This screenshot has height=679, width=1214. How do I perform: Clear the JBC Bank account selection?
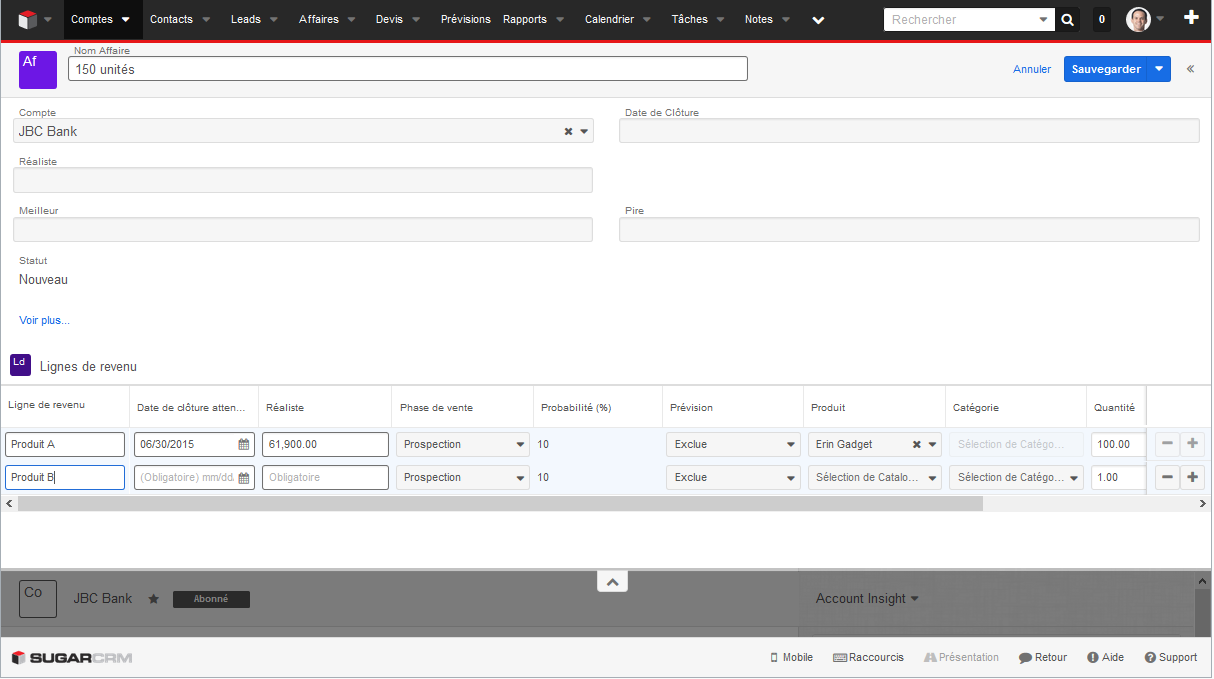tap(568, 131)
